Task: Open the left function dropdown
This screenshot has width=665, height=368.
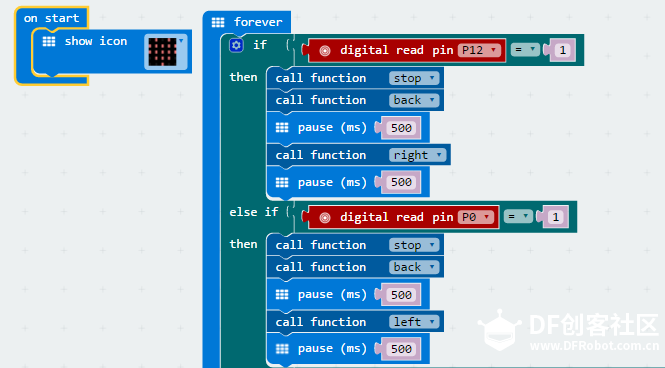Action: click(x=414, y=322)
